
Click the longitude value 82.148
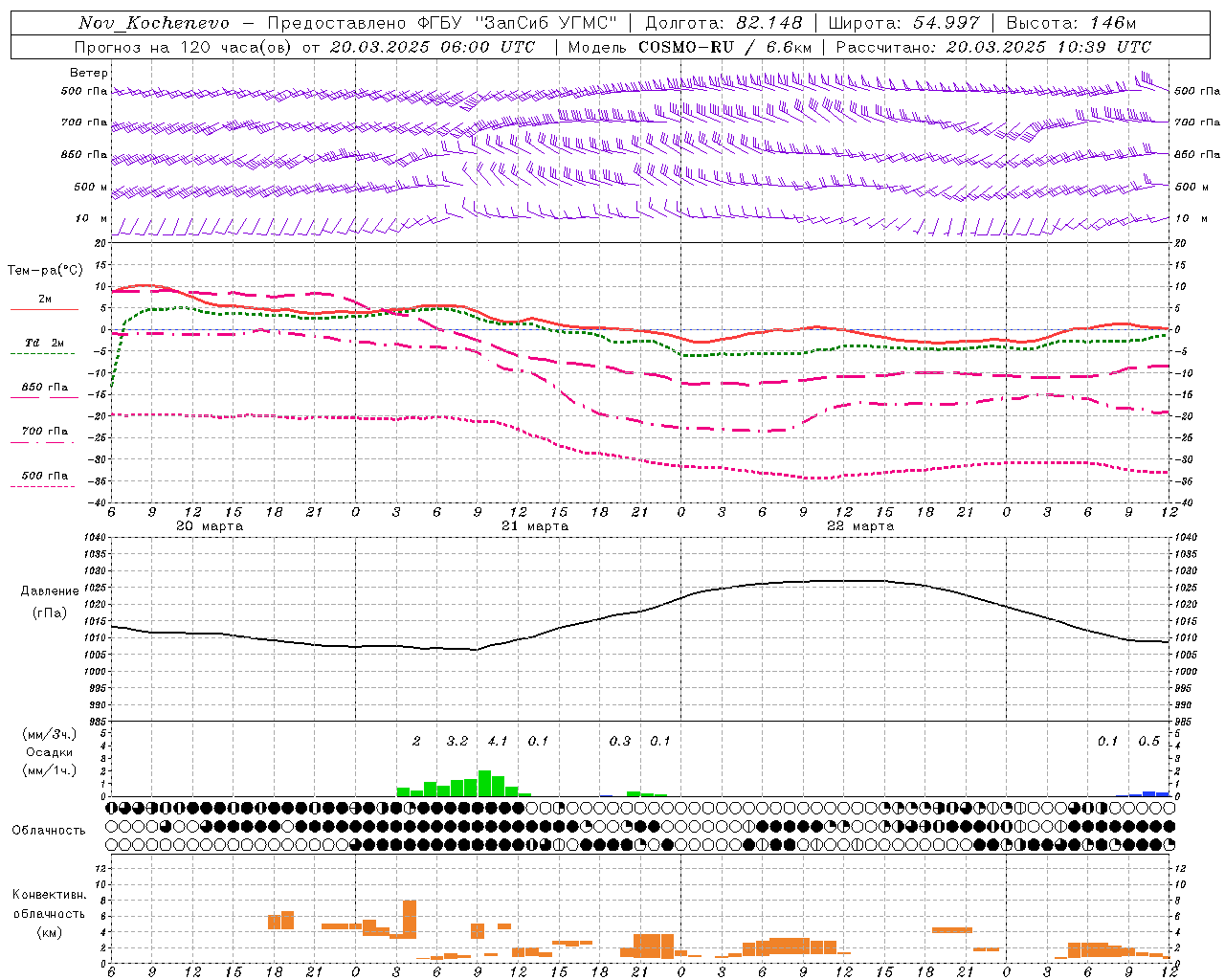coord(769,23)
